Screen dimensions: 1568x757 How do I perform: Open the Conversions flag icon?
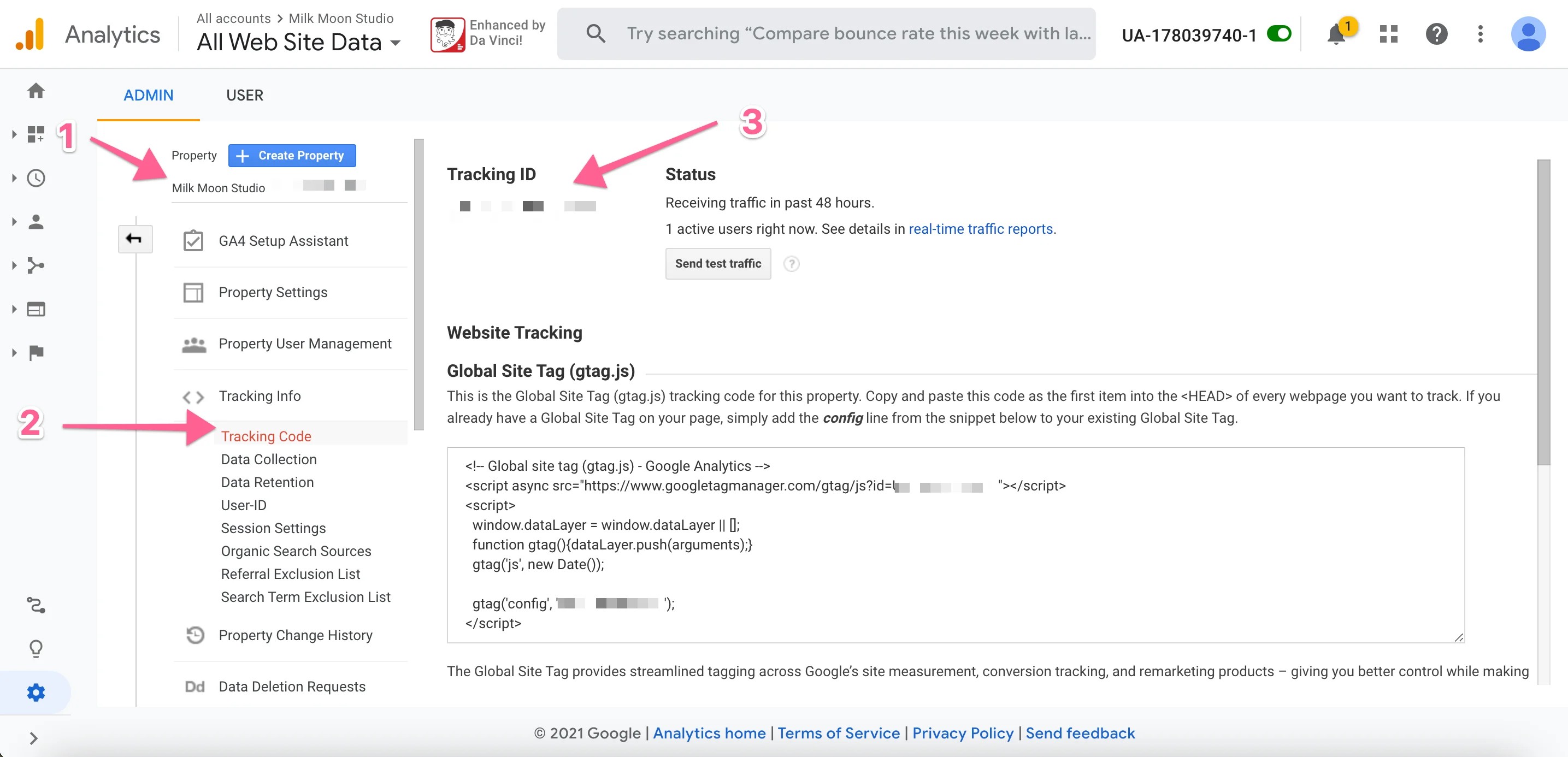click(36, 352)
